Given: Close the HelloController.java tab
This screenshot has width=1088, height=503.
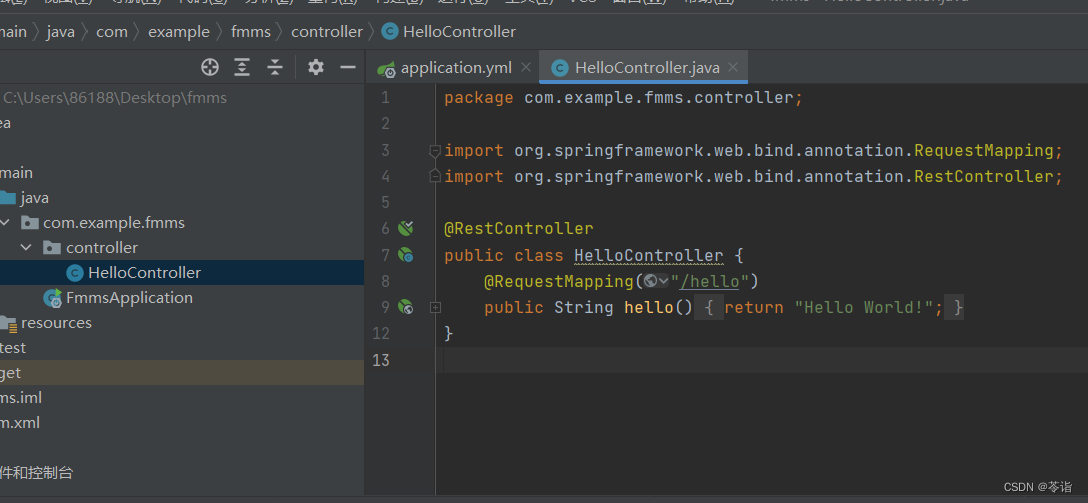Looking at the screenshot, I should tap(733, 67).
